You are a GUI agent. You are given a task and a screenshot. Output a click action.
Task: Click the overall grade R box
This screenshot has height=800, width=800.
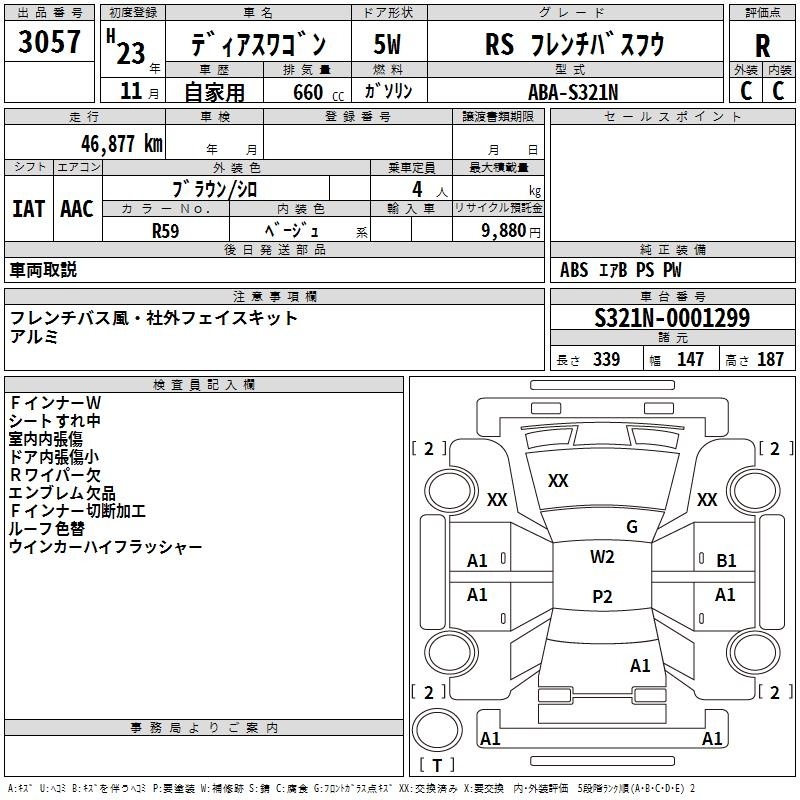coord(762,44)
